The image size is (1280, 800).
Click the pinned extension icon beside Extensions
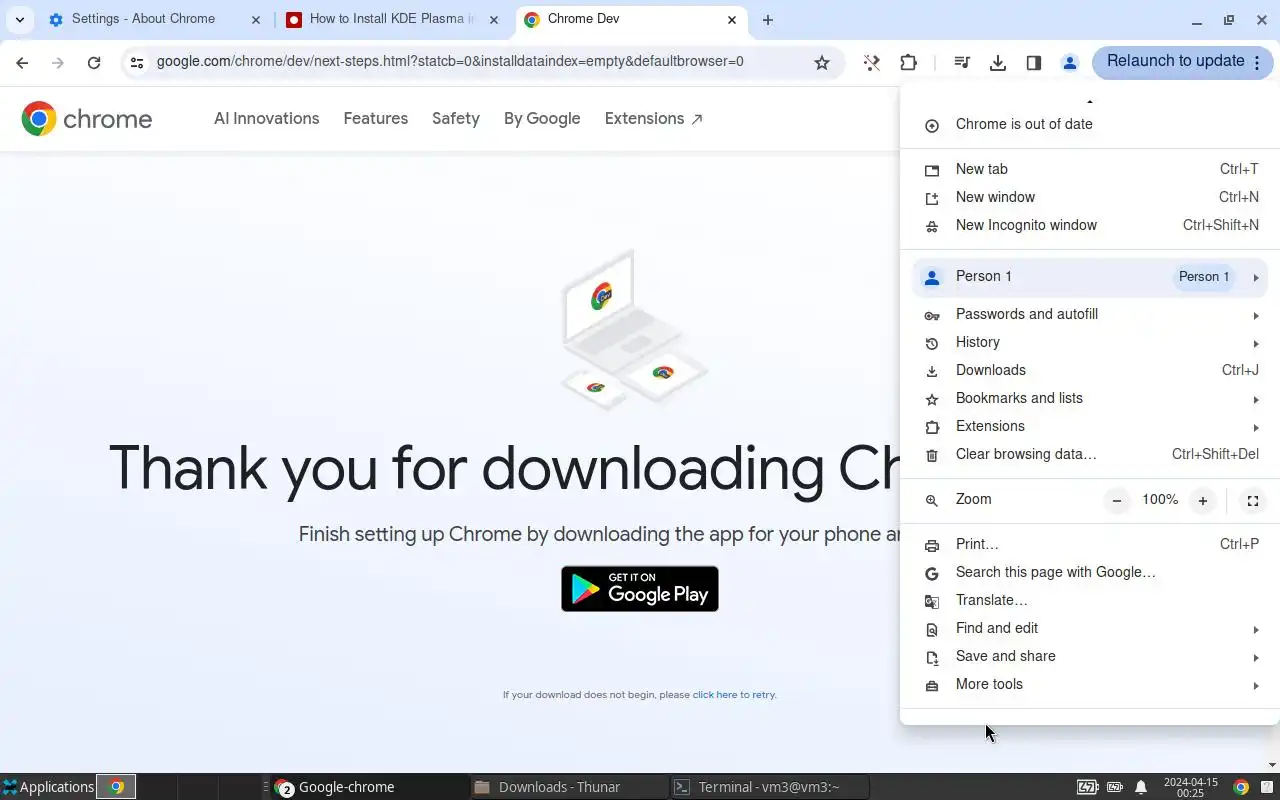[872, 63]
